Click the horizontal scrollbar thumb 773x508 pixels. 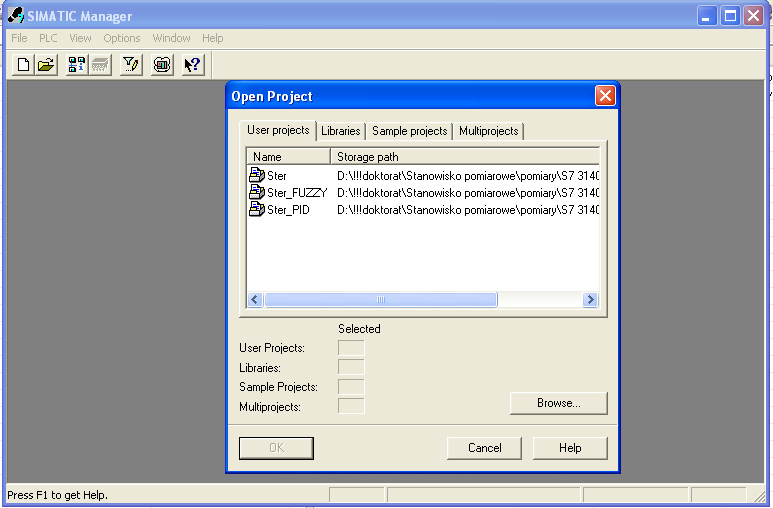[381, 299]
